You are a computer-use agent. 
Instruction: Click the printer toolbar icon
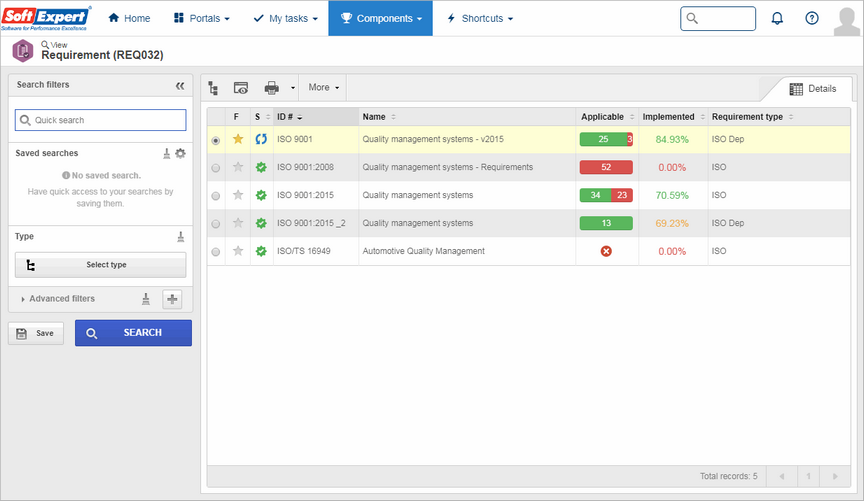point(272,88)
